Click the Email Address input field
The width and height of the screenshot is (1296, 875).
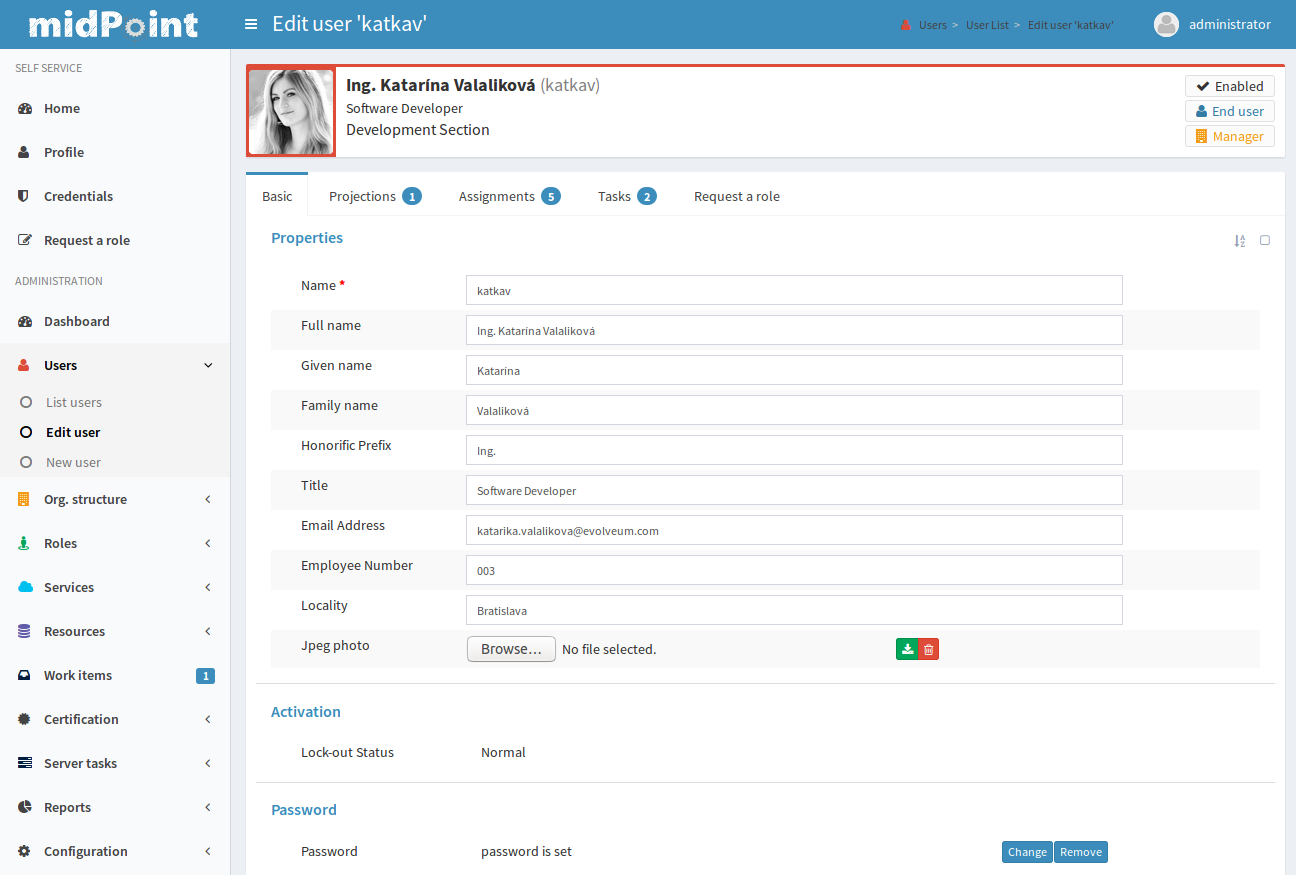pos(794,531)
